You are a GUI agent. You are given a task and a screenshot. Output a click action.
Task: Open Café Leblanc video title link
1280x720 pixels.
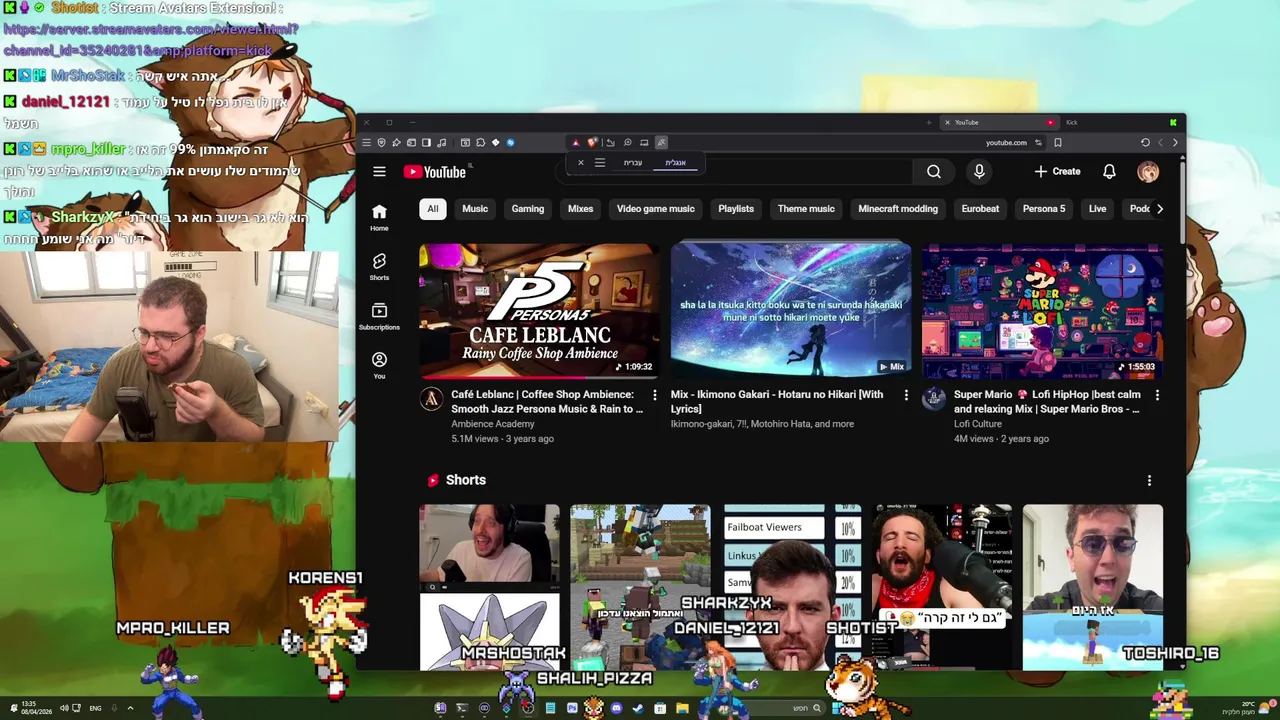pyautogui.click(x=547, y=402)
